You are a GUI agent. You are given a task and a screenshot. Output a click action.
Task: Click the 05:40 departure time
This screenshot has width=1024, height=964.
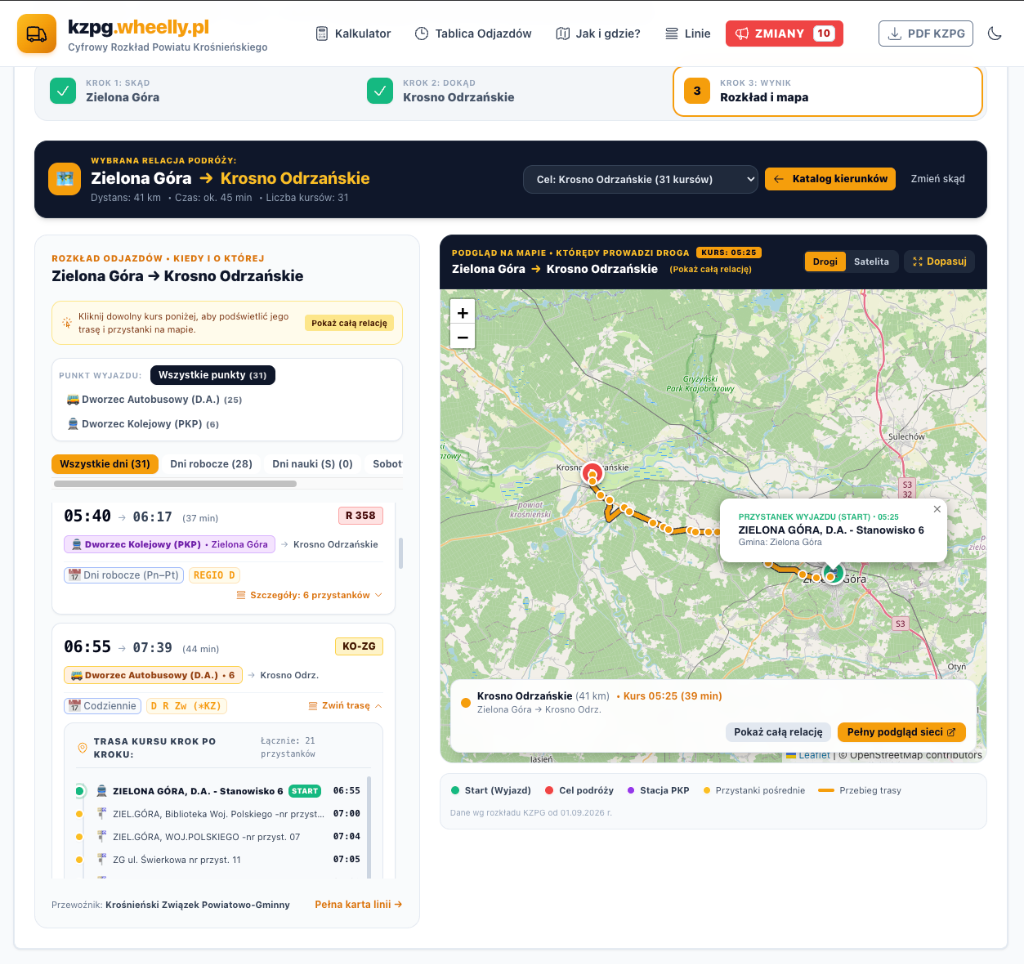coord(88,516)
